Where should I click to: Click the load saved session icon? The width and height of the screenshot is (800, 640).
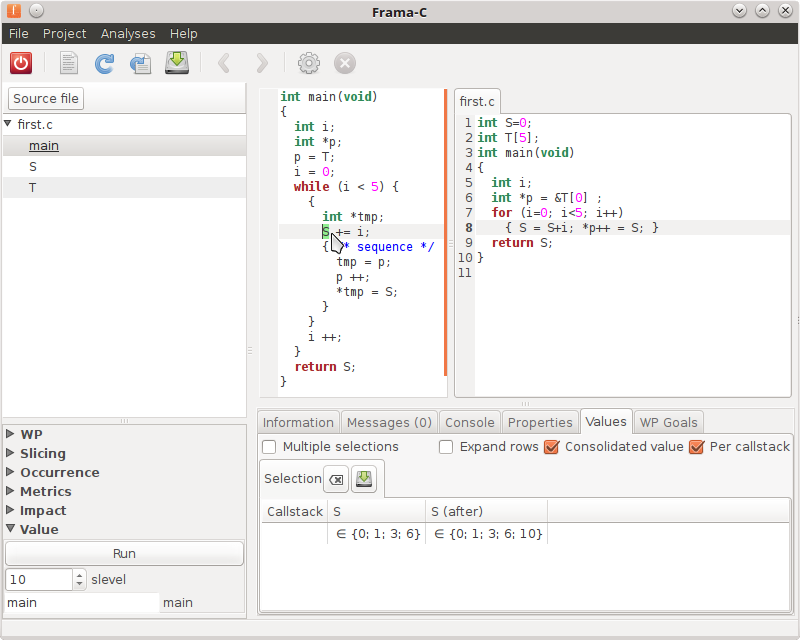[140, 63]
